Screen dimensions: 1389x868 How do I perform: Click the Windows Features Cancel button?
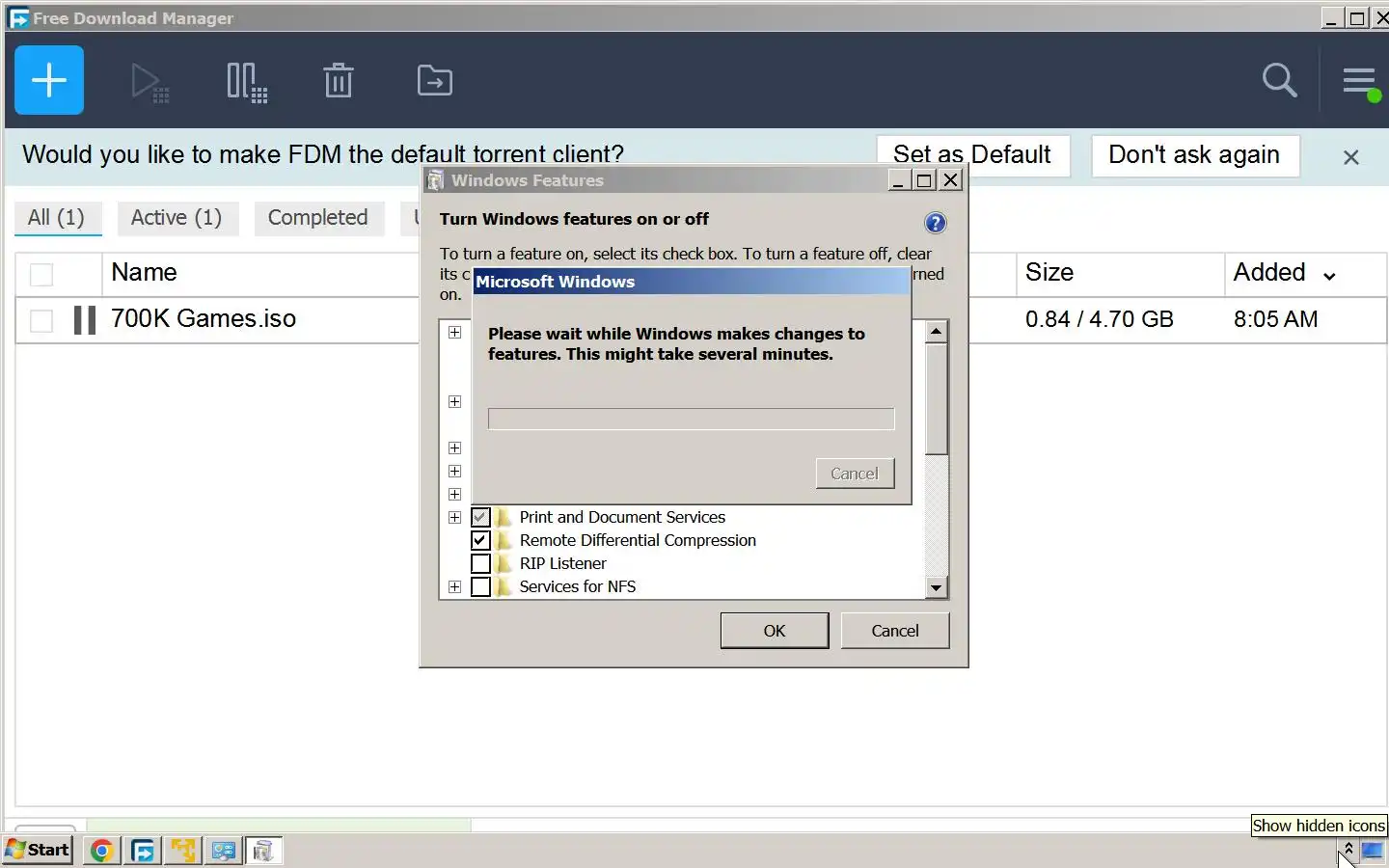[895, 631]
